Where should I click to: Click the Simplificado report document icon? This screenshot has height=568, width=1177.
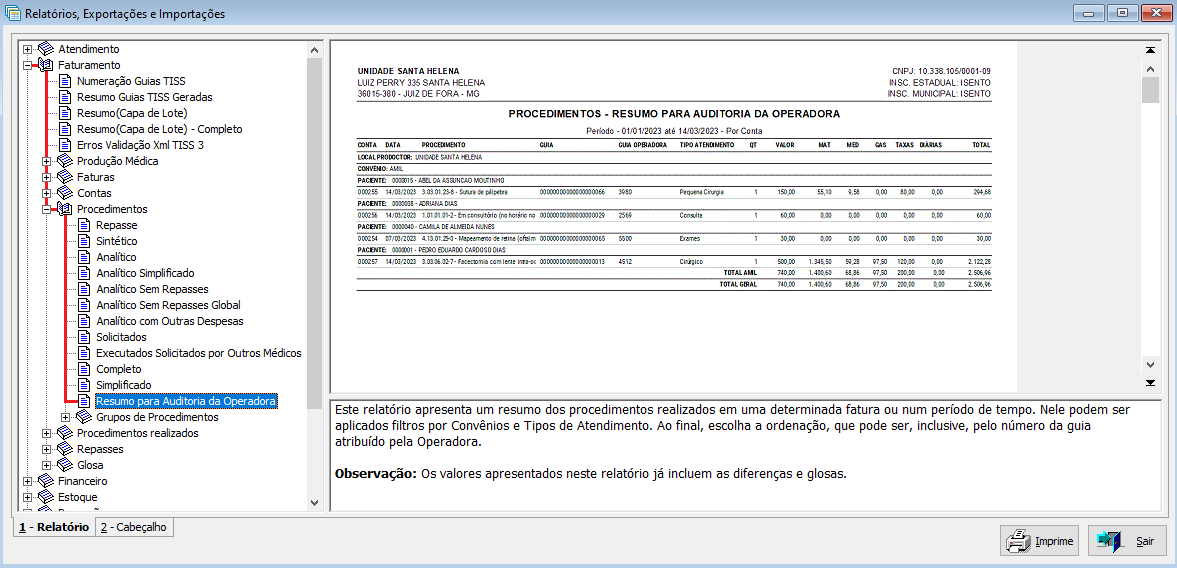[85, 385]
